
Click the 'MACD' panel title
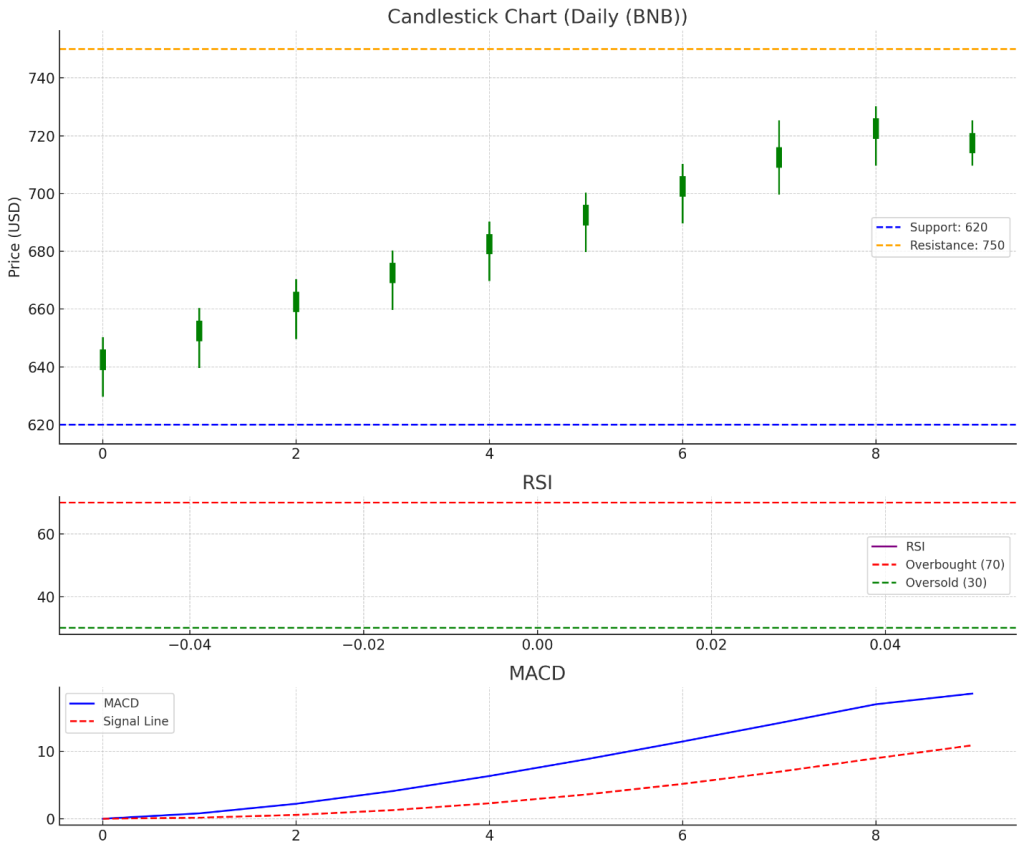click(x=537, y=673)
